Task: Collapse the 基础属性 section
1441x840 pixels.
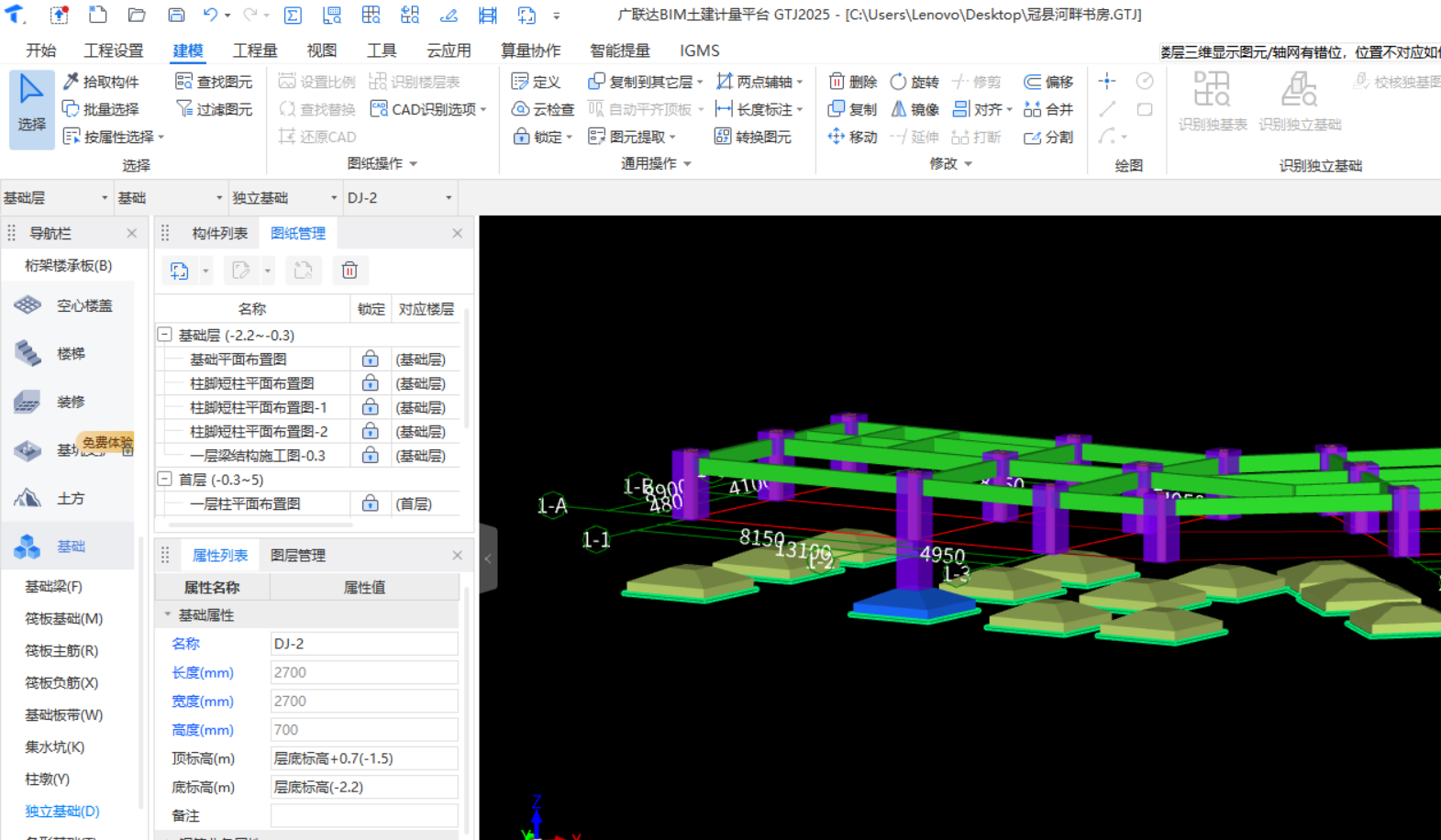Action: tap(168, 614)
